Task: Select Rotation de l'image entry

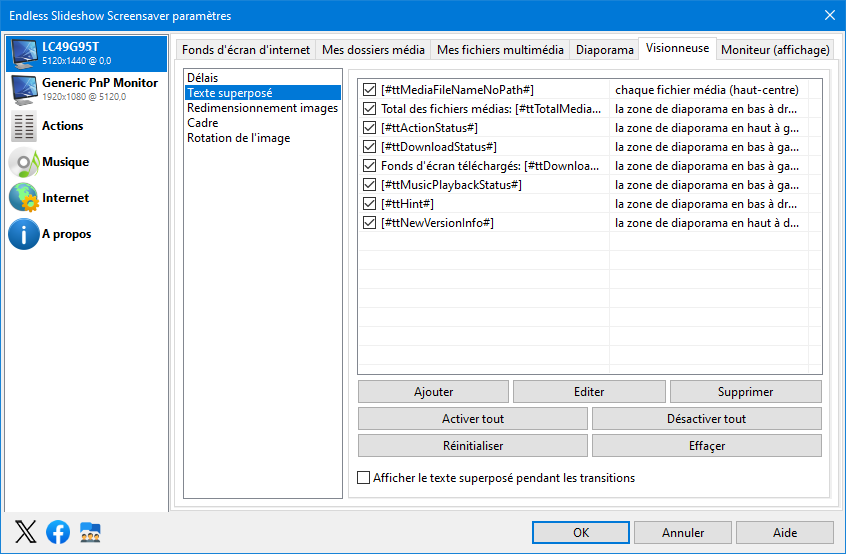Action: pos(263,138)
